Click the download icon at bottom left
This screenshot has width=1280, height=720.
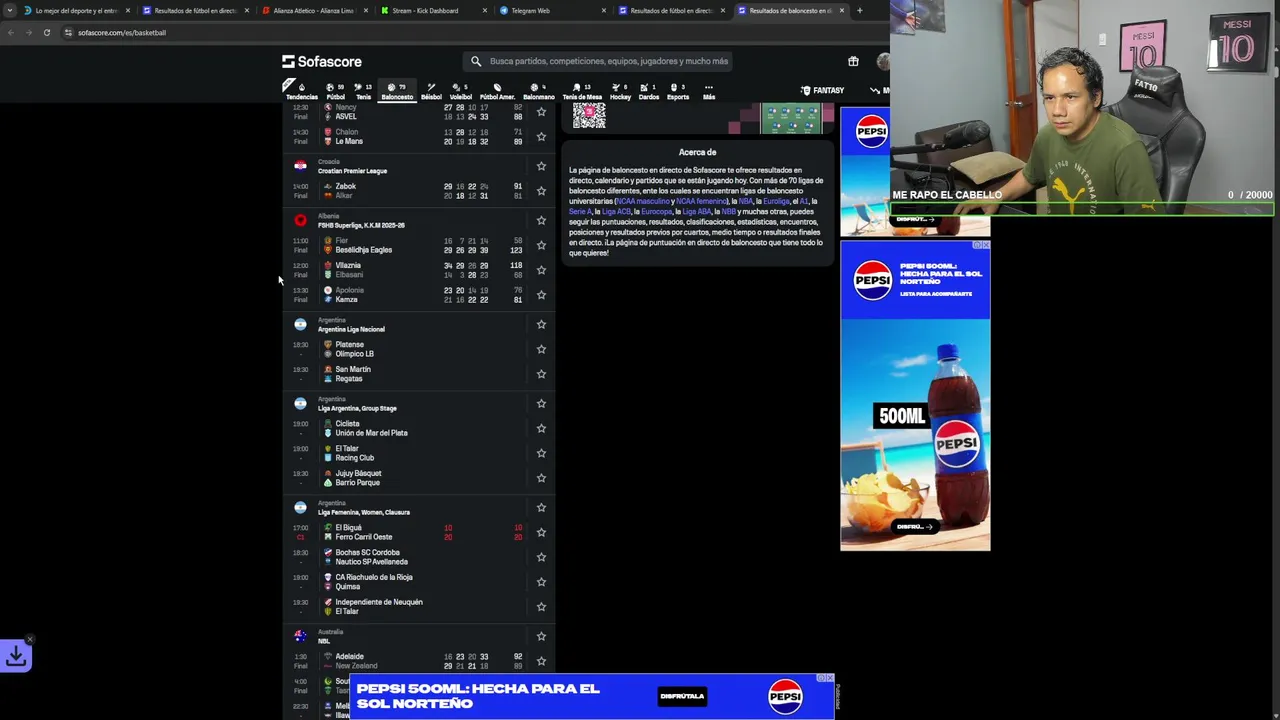click(x=16, y=656)
